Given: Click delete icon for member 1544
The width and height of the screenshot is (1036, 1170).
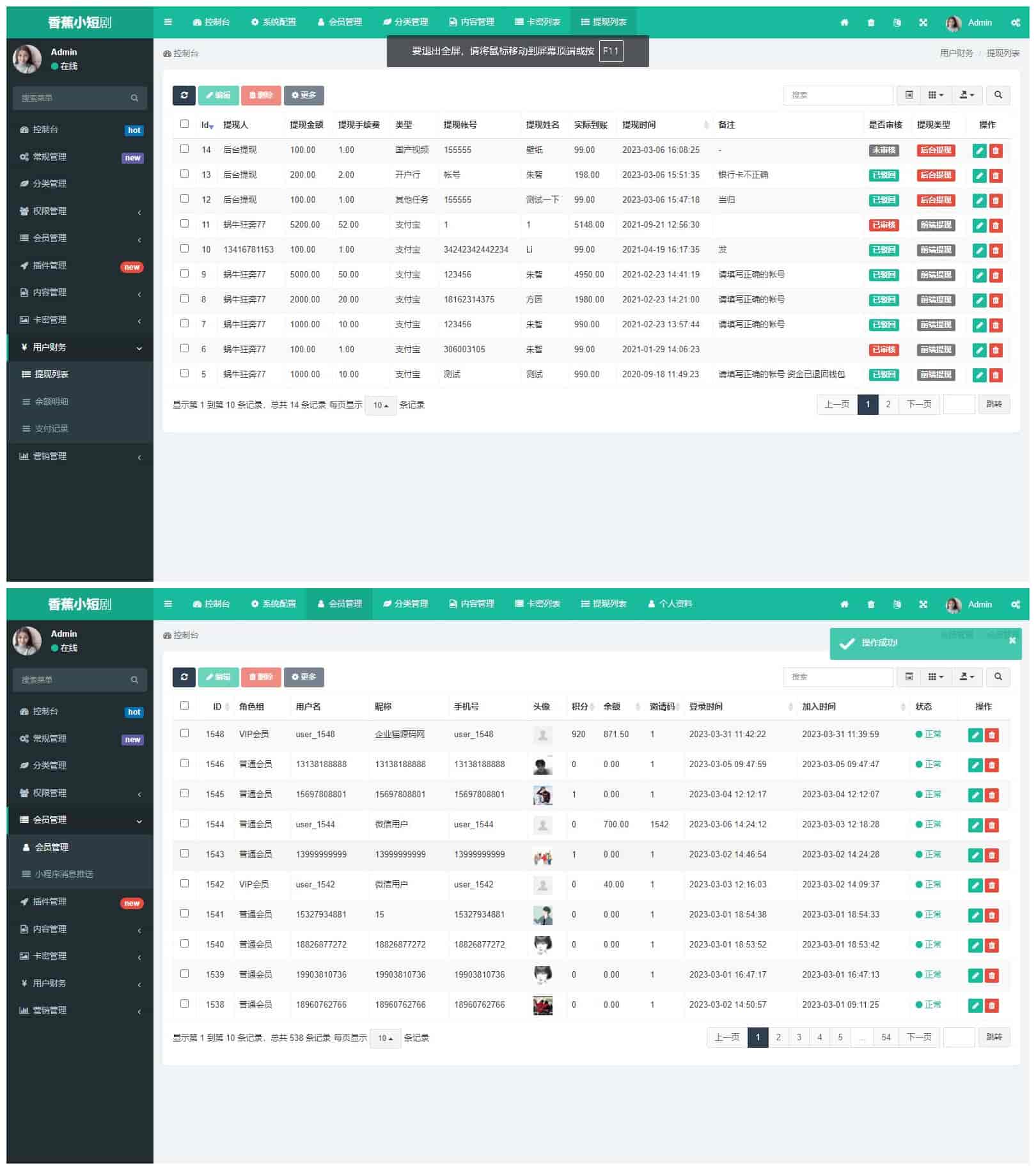Looking at the screenshot, I should [991, 825].
